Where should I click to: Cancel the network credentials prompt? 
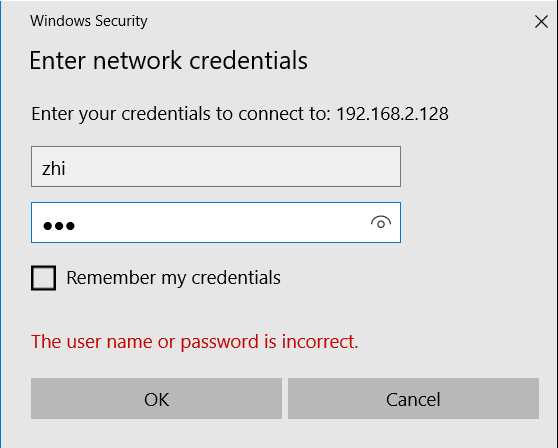413,399
